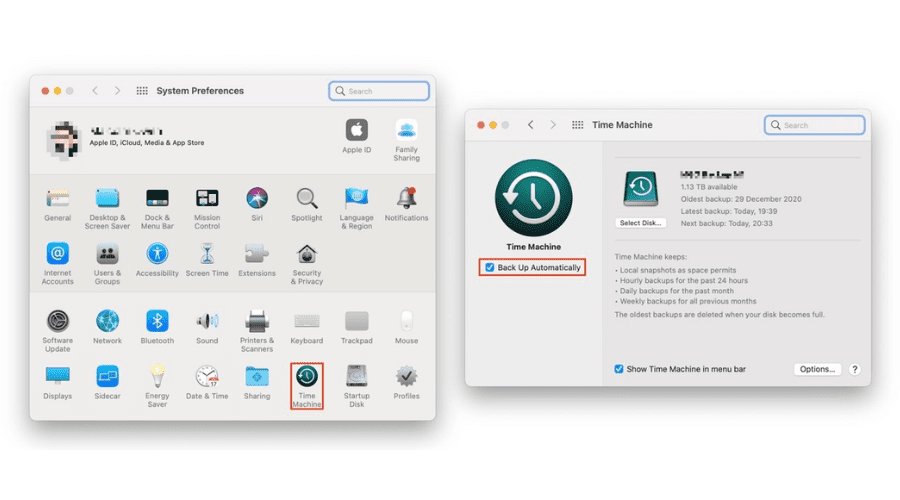The height and width of the screenshot is (500, 900).
Task: Open Time Machine Options
Action: (x=817, y=369)
